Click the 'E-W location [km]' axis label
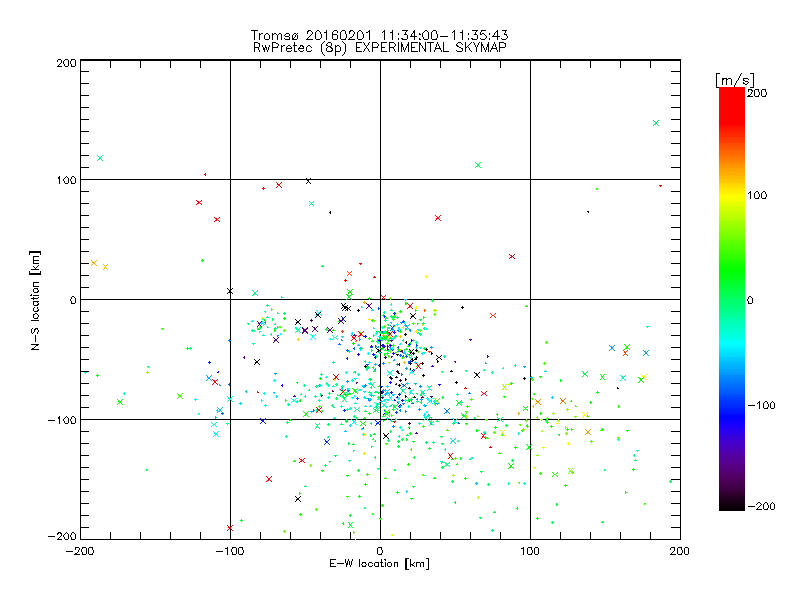This screenshot has width=800, height=600. point(379,563)
